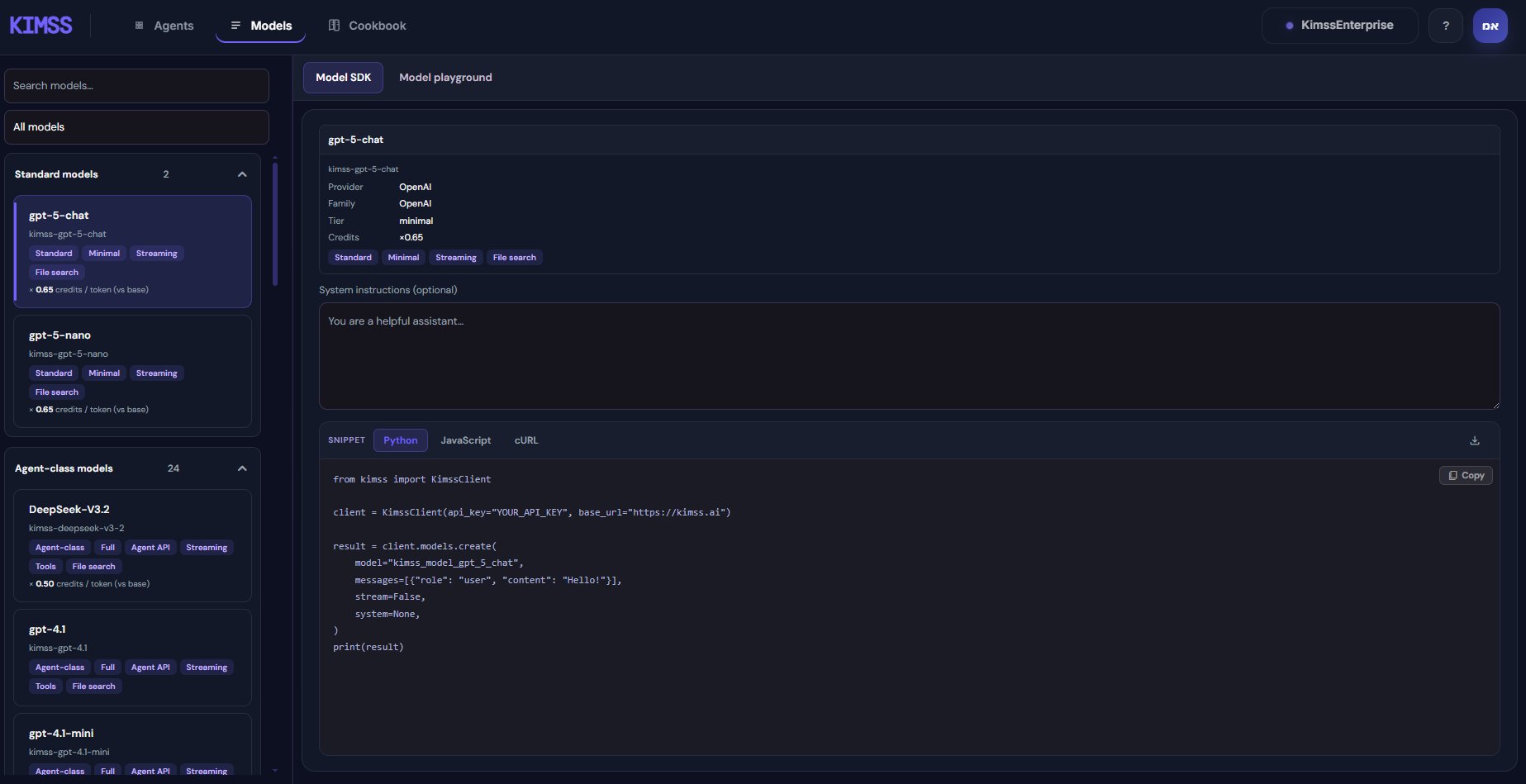
Task: Select the DeepSeek-V3.2 model card
Action: click(133, 545)
